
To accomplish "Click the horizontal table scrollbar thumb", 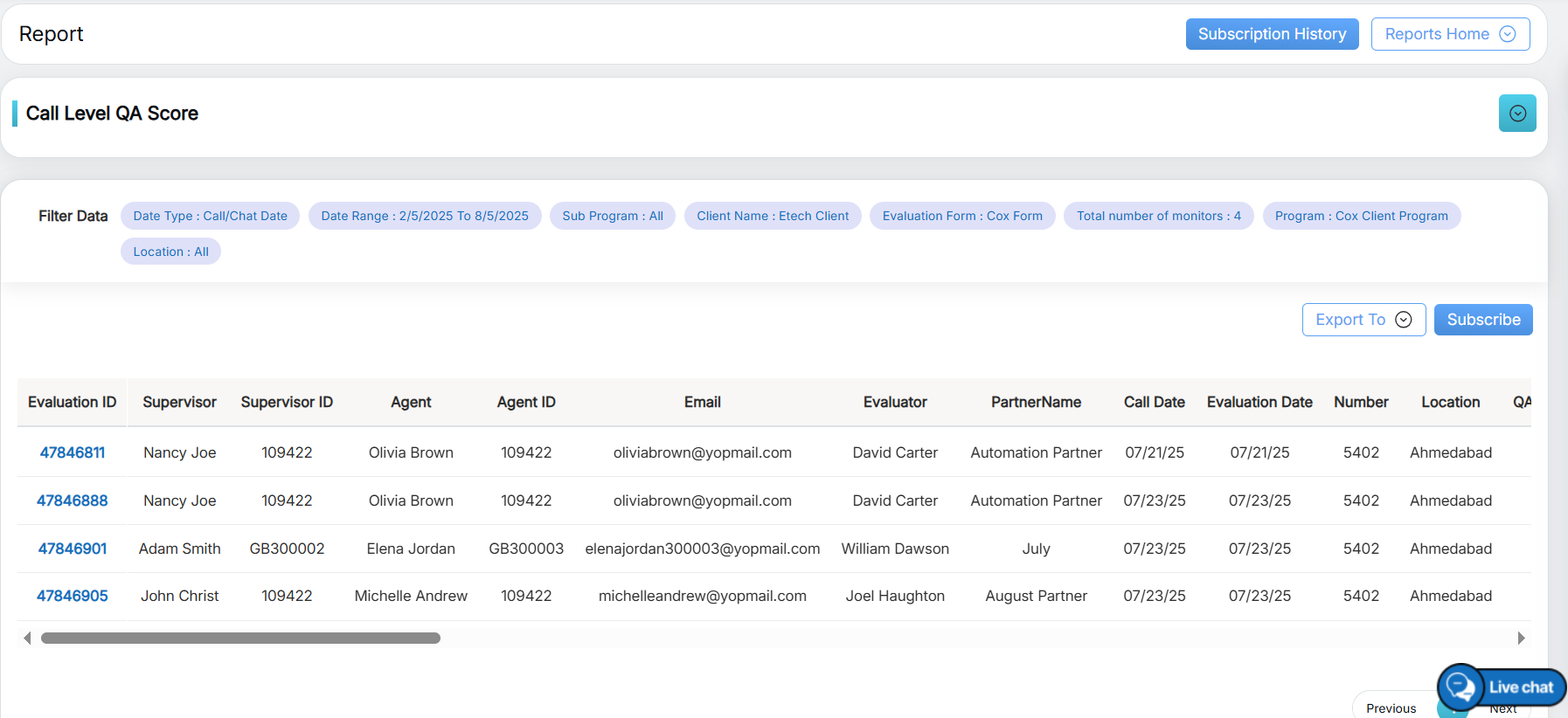I will 240,639.
